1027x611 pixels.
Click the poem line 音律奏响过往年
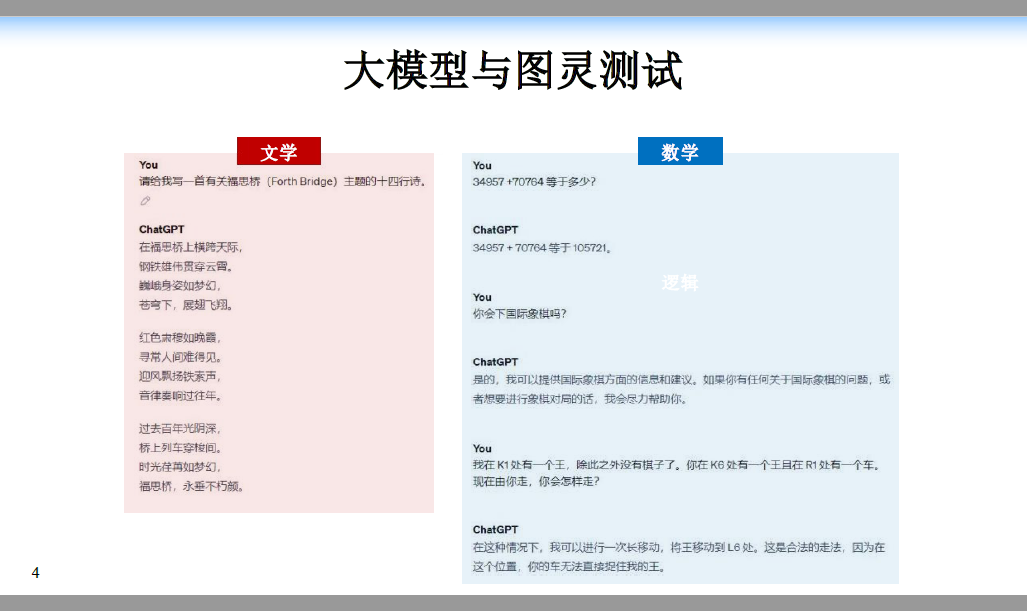click(180, 396)
